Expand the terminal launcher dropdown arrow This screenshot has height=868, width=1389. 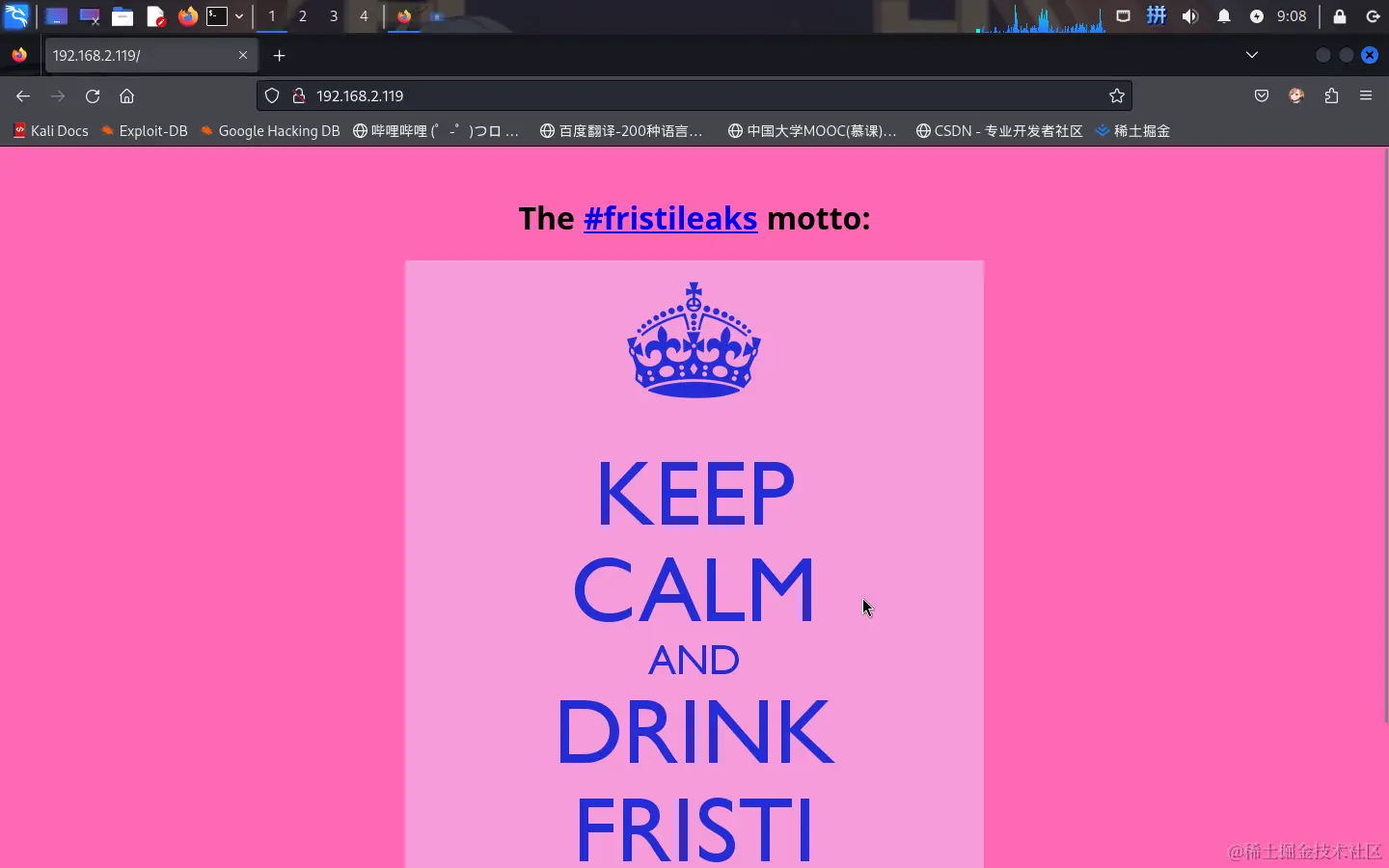coord(239,16)
